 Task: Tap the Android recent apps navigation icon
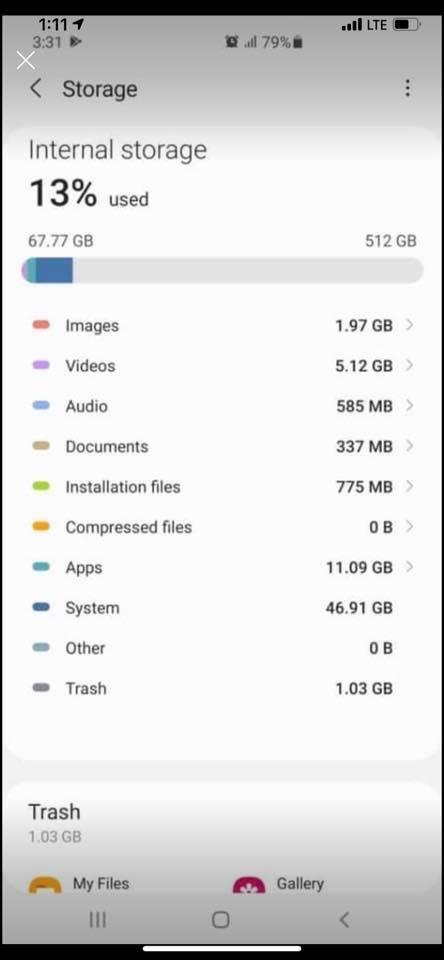(97, 919)
